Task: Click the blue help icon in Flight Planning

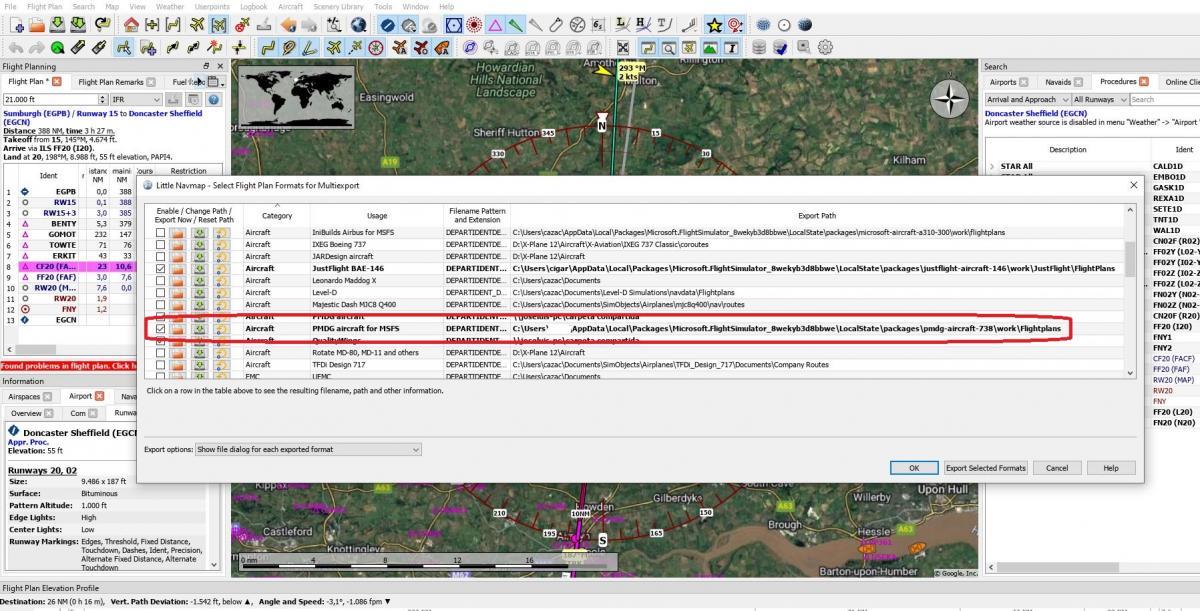Action: (x=213, y=100)
